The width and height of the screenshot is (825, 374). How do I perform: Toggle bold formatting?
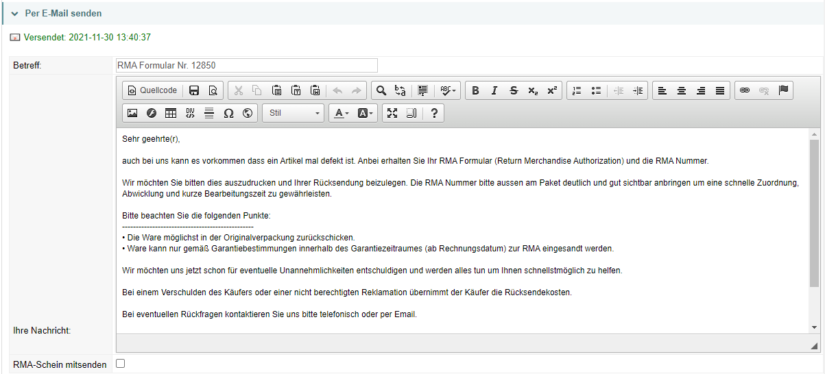click(476, 90)
